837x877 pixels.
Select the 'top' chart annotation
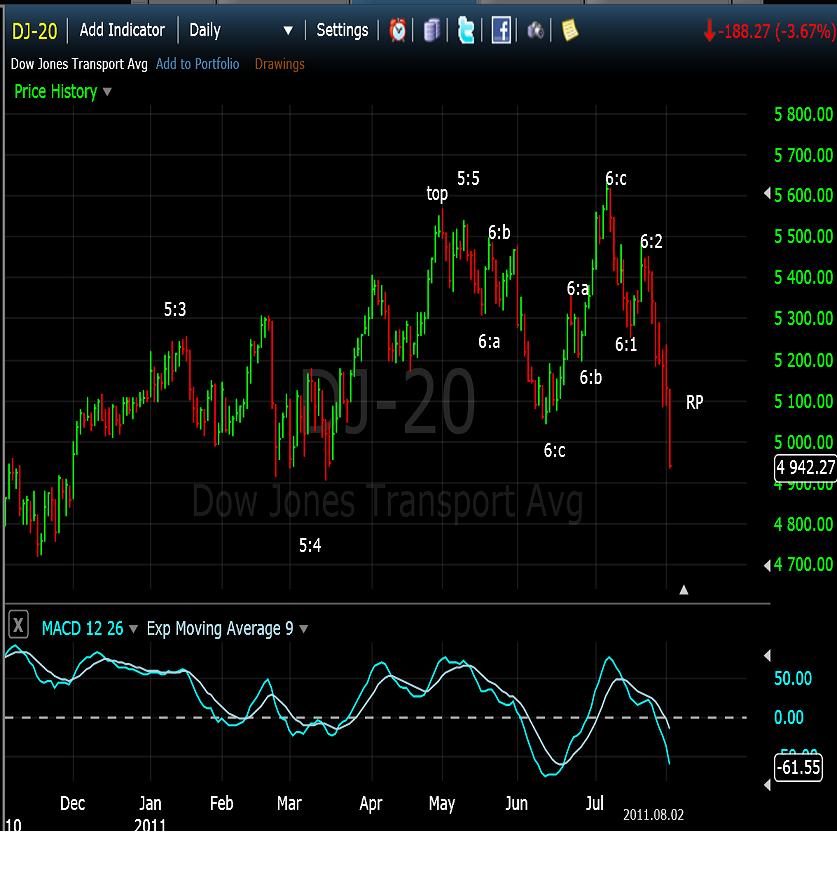point(437,194)
